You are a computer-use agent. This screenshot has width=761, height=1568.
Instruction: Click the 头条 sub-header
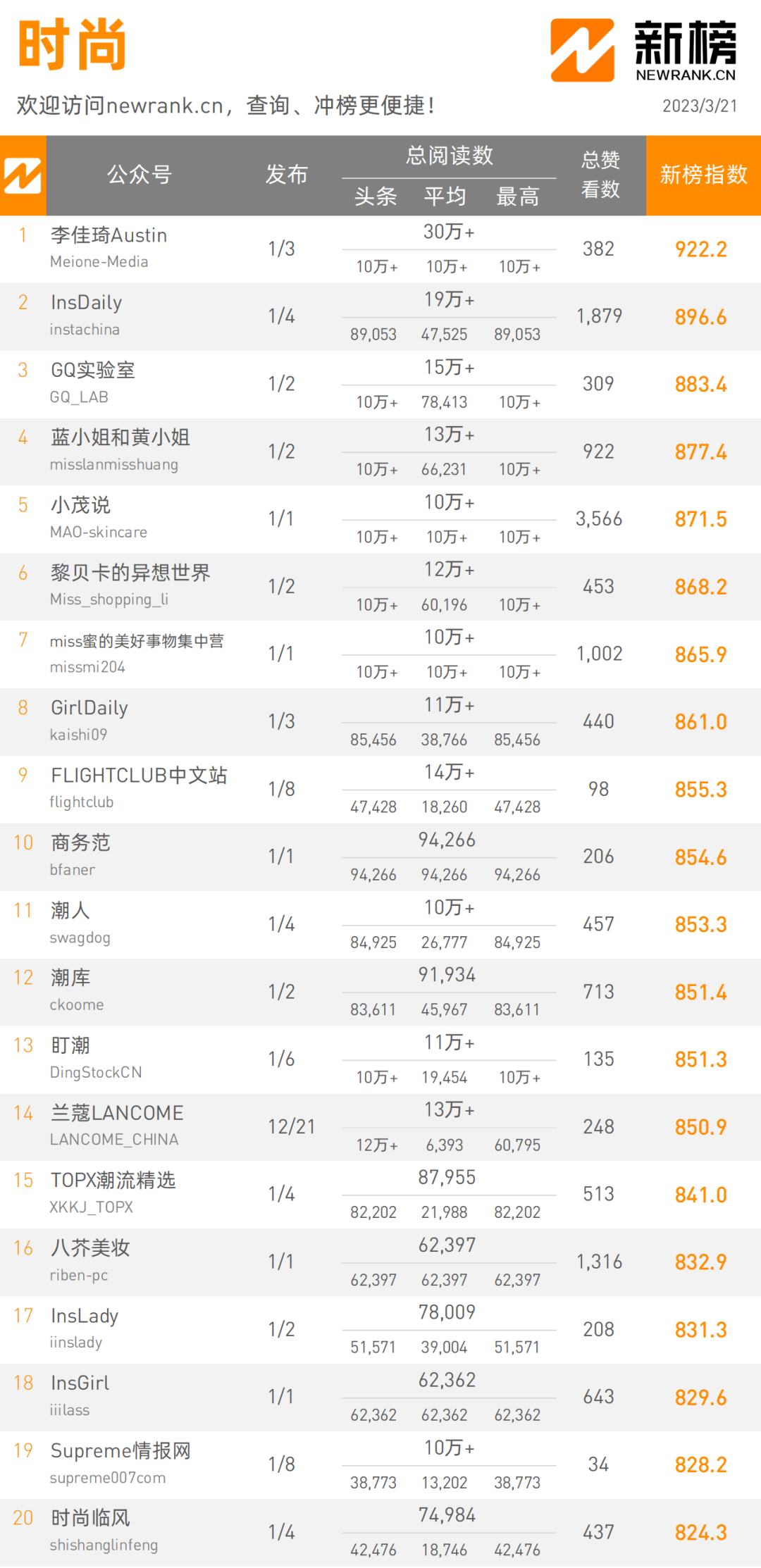375,197
